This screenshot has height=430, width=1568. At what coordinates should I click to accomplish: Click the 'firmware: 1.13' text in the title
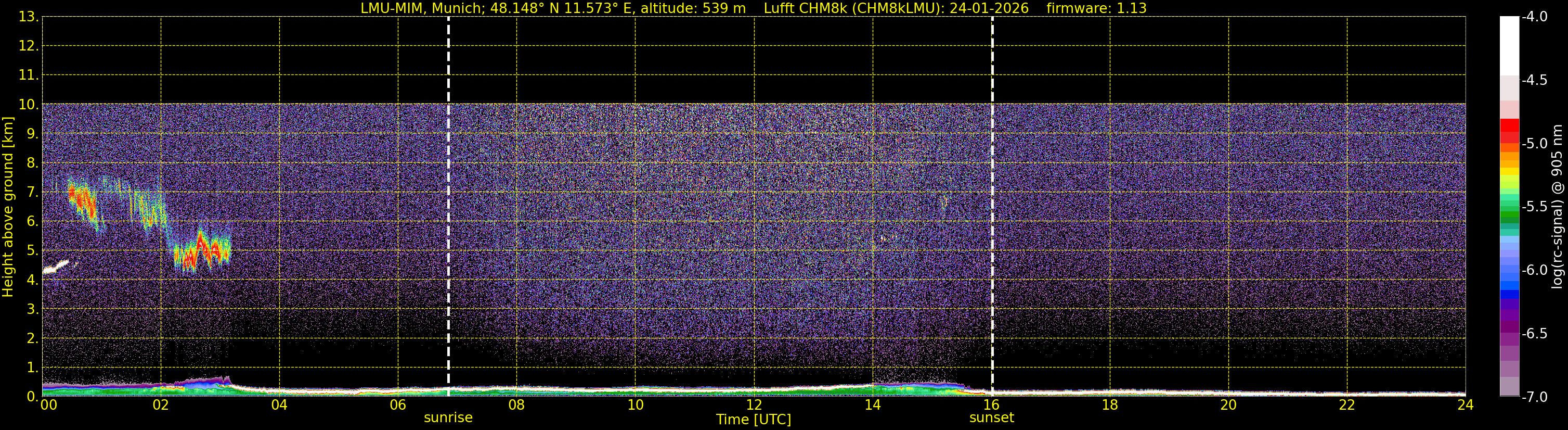(1096, 8)
